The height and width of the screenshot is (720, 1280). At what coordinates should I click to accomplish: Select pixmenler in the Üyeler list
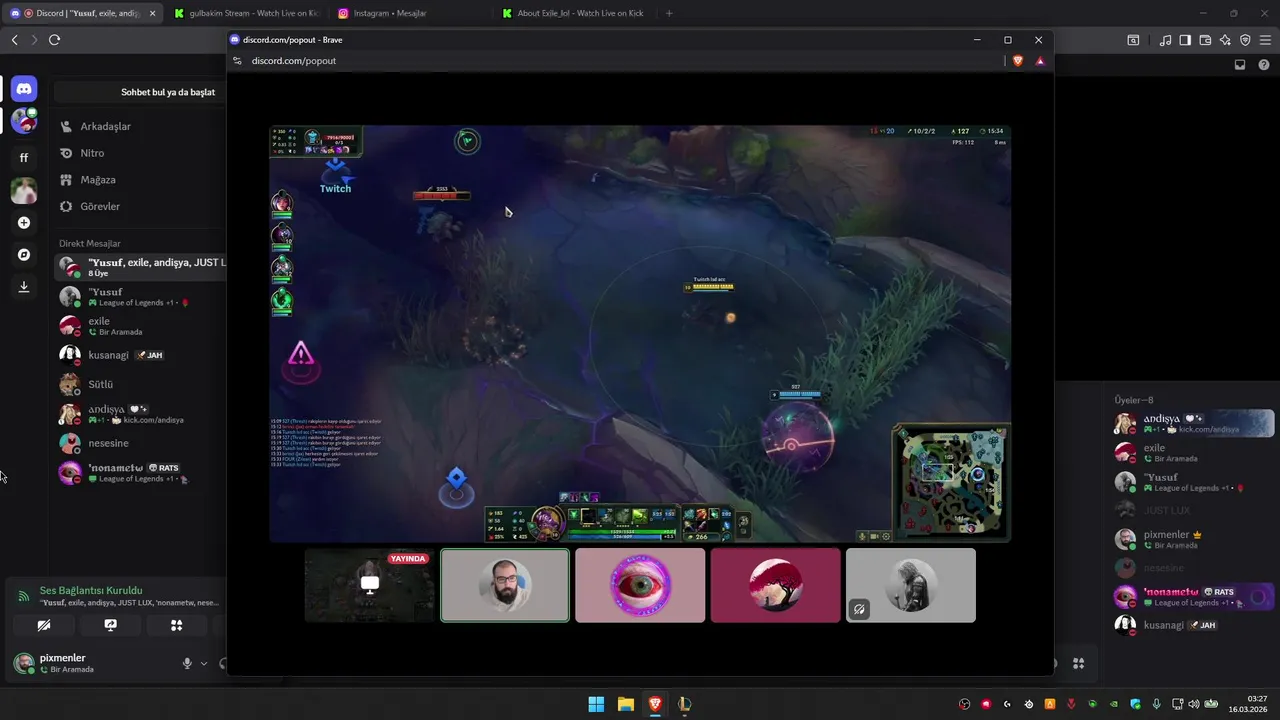click(1193, 540)
